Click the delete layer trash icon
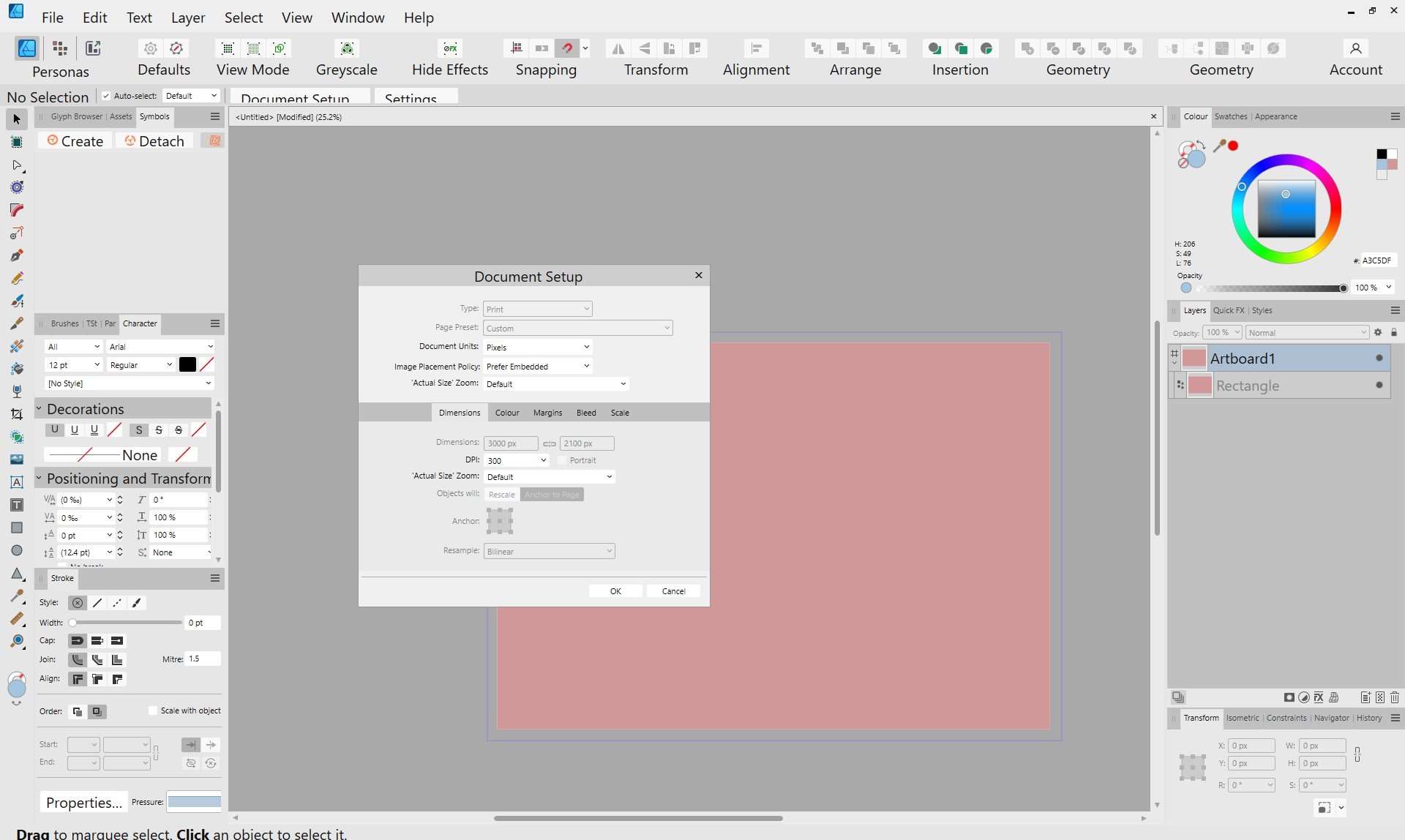This screenshot has height=840, width=1405. [1395, 697]
